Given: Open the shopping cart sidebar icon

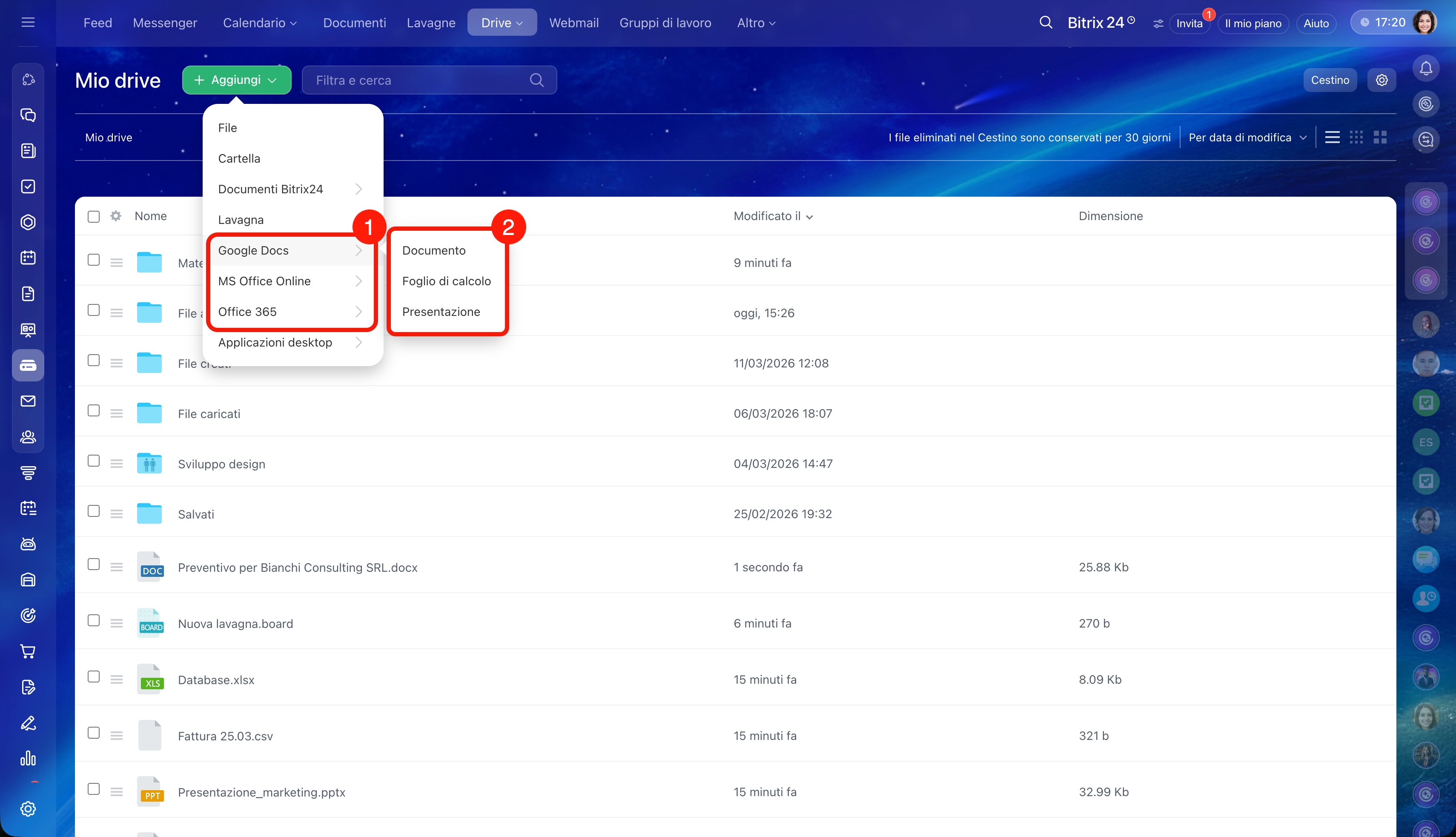Looking at the screenshot, I should [x=28, y=651].
